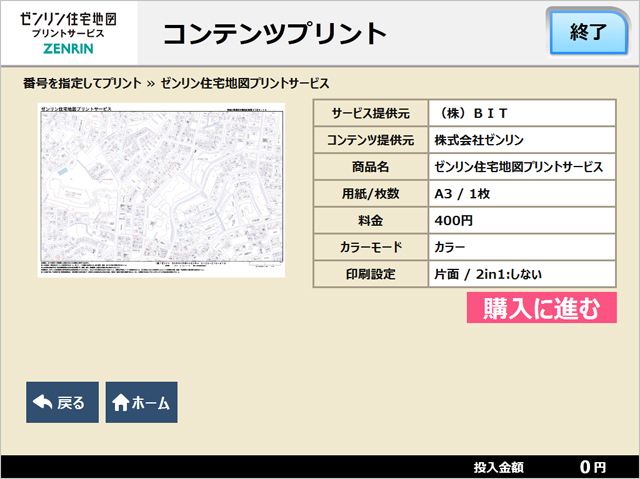Select the コンテンツ提供元 label cell
This screenshot has width=640, height=479.
371,140
